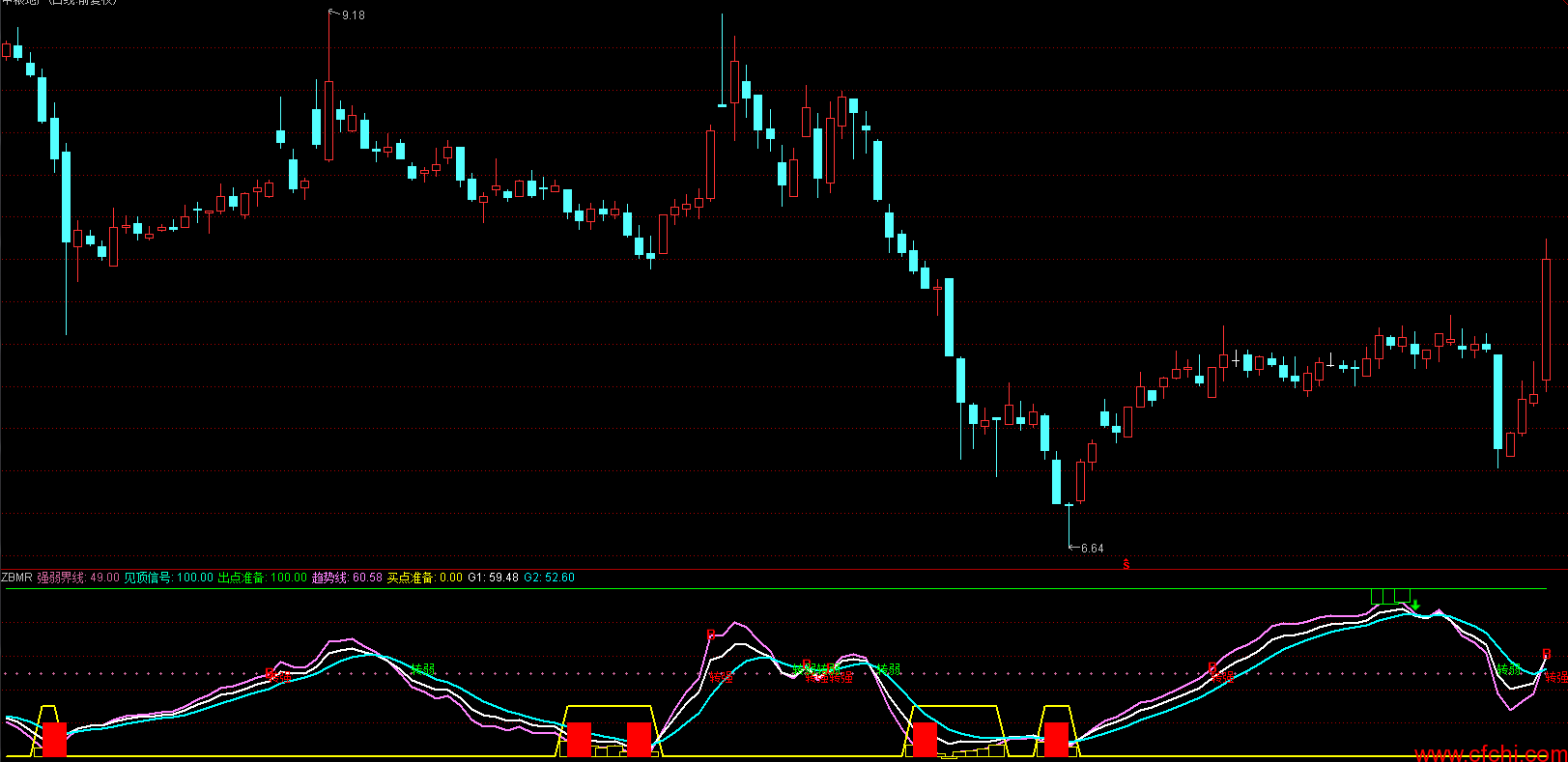The image size is (1568, 762).
Task: Click the stock title at the top left
Action: (x=60, y=3)
